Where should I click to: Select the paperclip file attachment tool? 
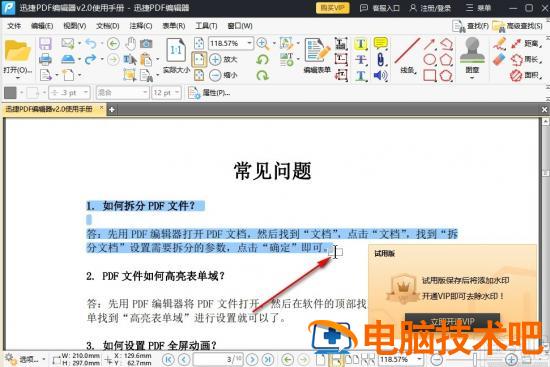pyautogui.click(x=381, y=59)
